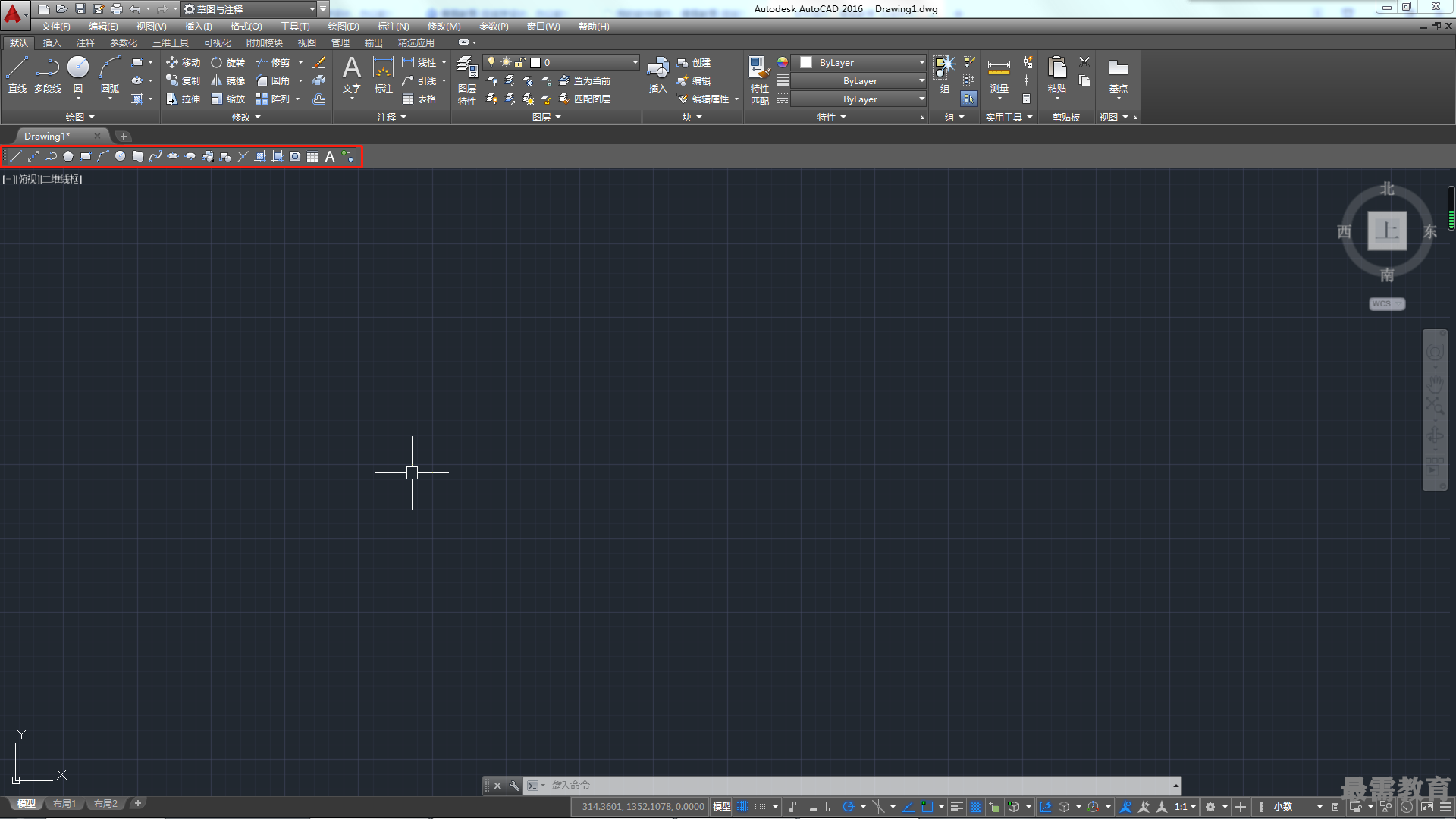1456x819 pixels.
Task: Toggle clean screen in status bar
Action: (x=1427, y=807)
